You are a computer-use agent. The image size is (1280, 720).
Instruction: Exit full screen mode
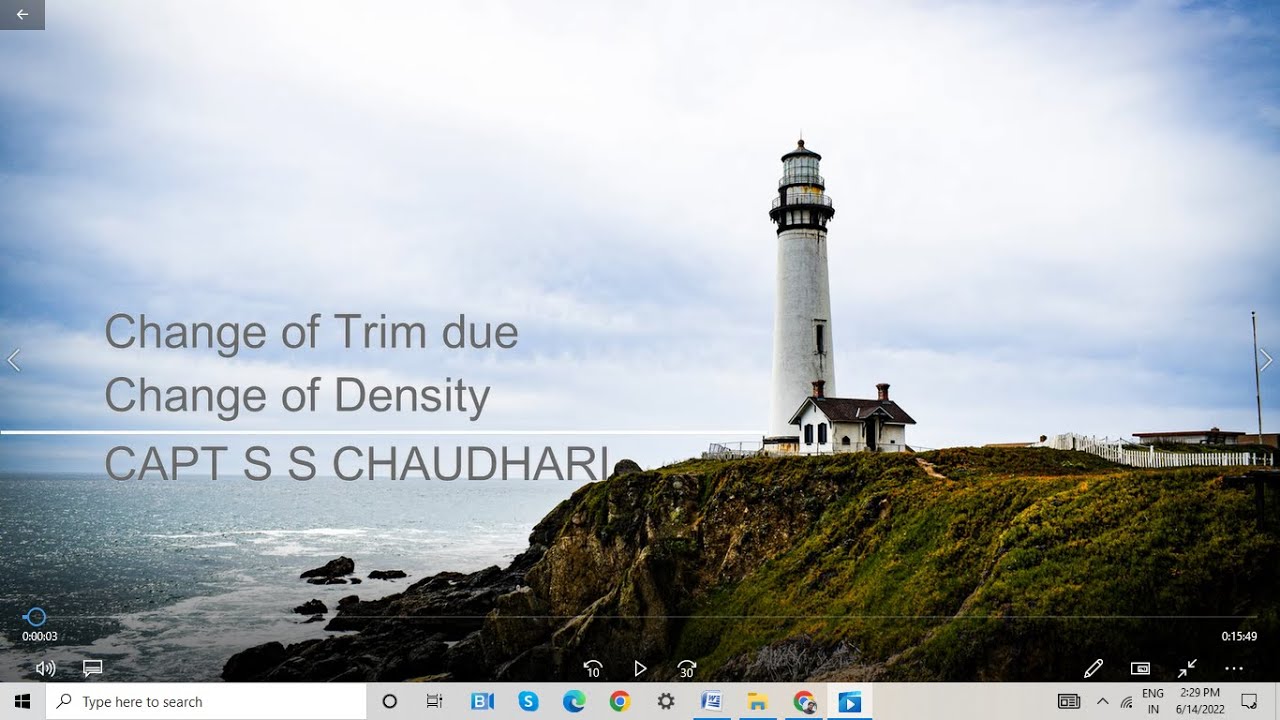pos(1187,668)
